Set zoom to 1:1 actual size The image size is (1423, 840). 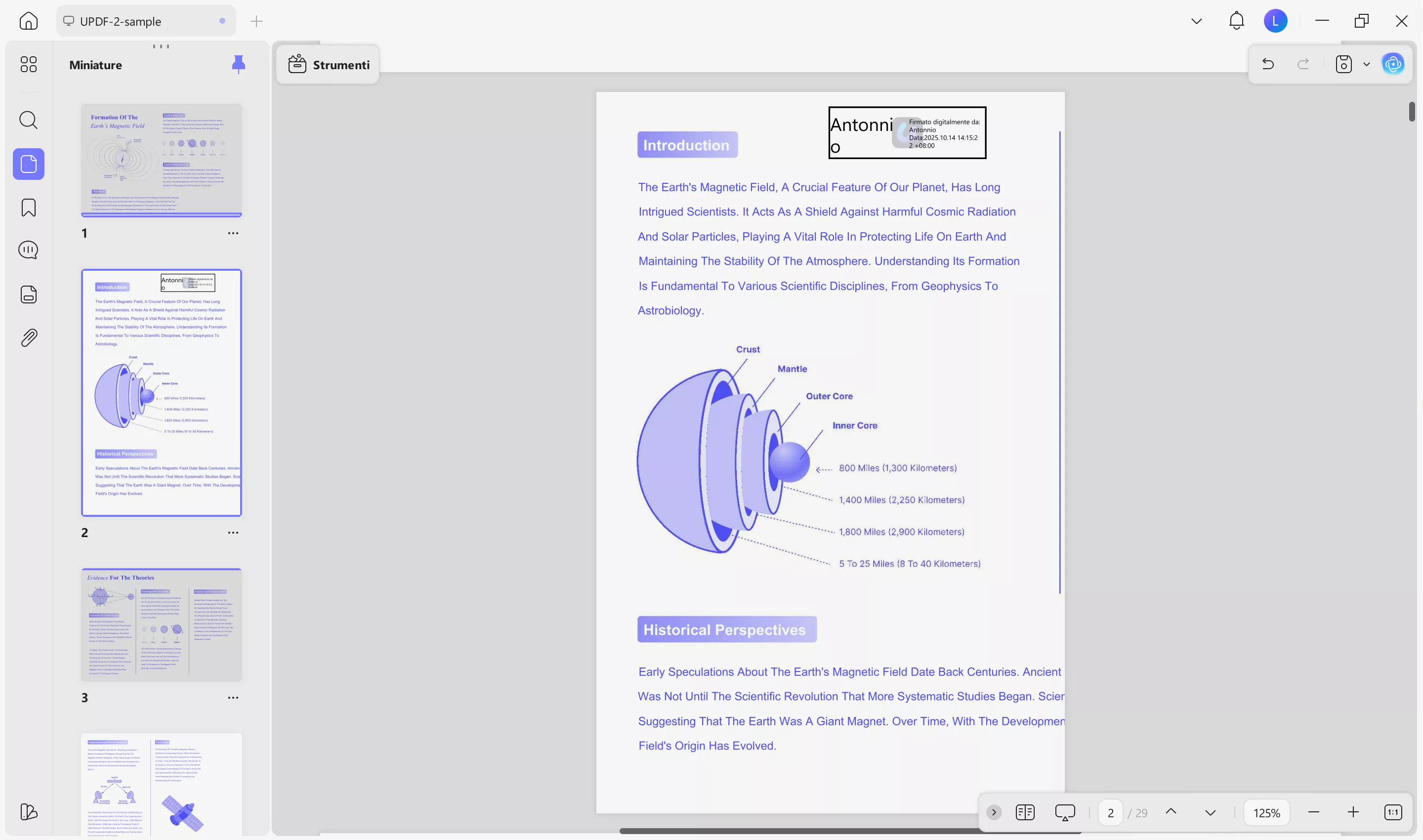[1393, 812]
